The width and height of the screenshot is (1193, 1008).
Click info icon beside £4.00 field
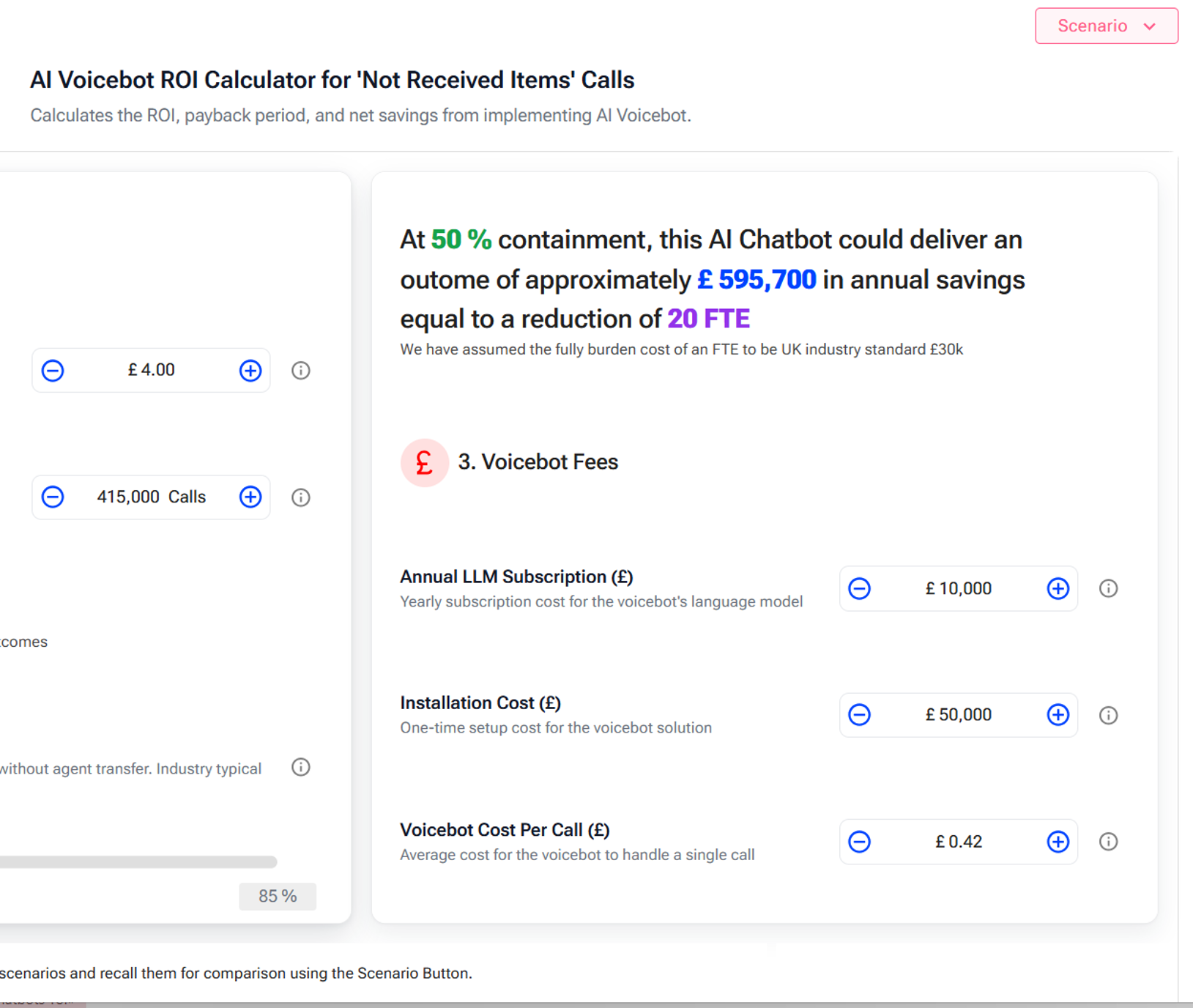tap(301, 371)
